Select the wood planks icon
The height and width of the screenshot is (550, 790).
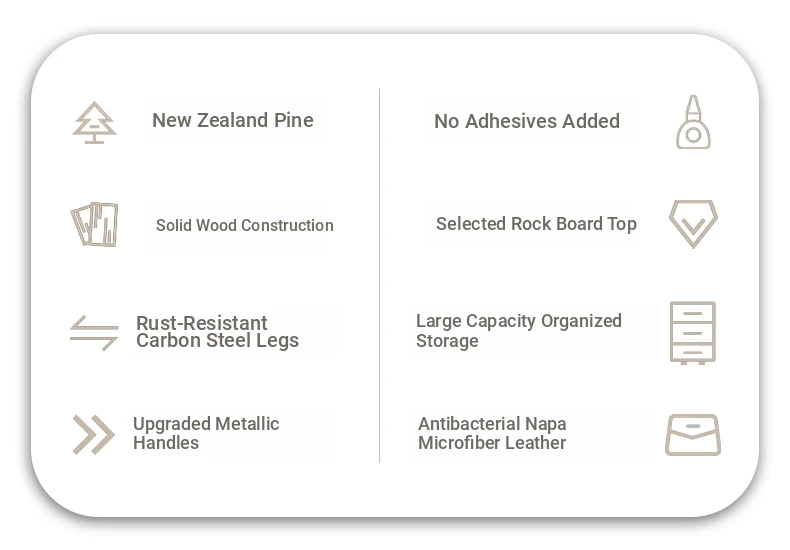point(94,225)
